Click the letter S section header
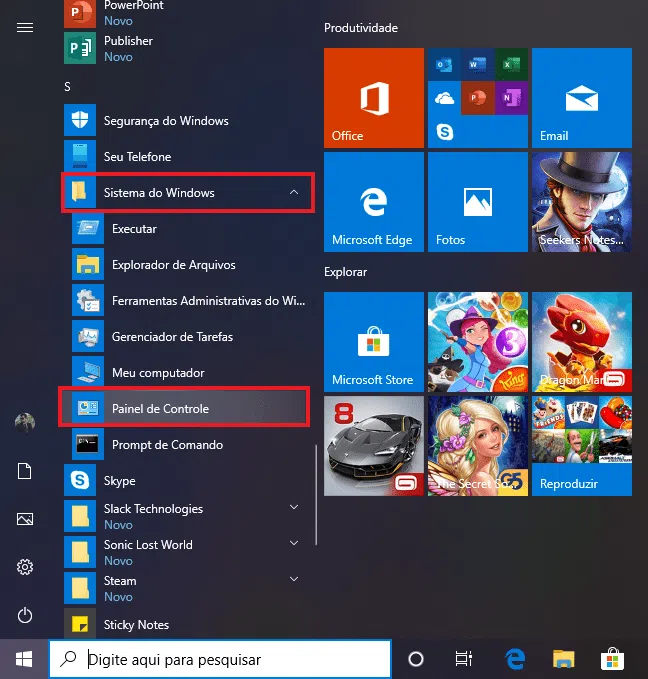The height and width of the screenshot is (679, 648). click(x=67, y=87)
